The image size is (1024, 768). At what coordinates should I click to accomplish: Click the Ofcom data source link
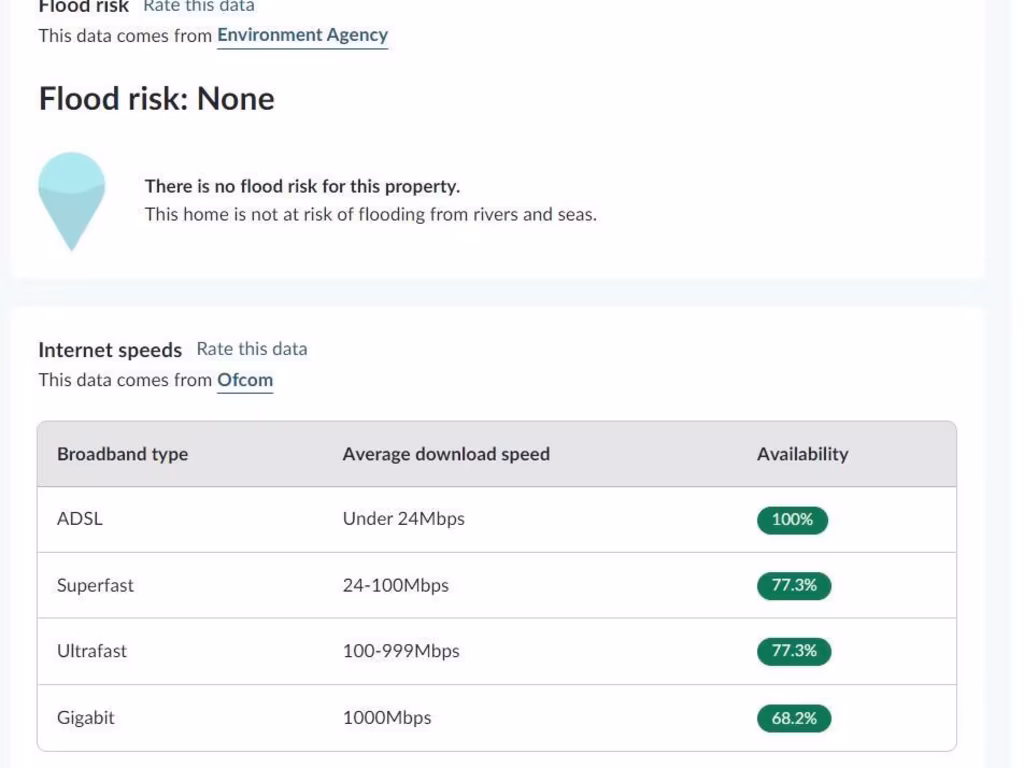(245, 380)
